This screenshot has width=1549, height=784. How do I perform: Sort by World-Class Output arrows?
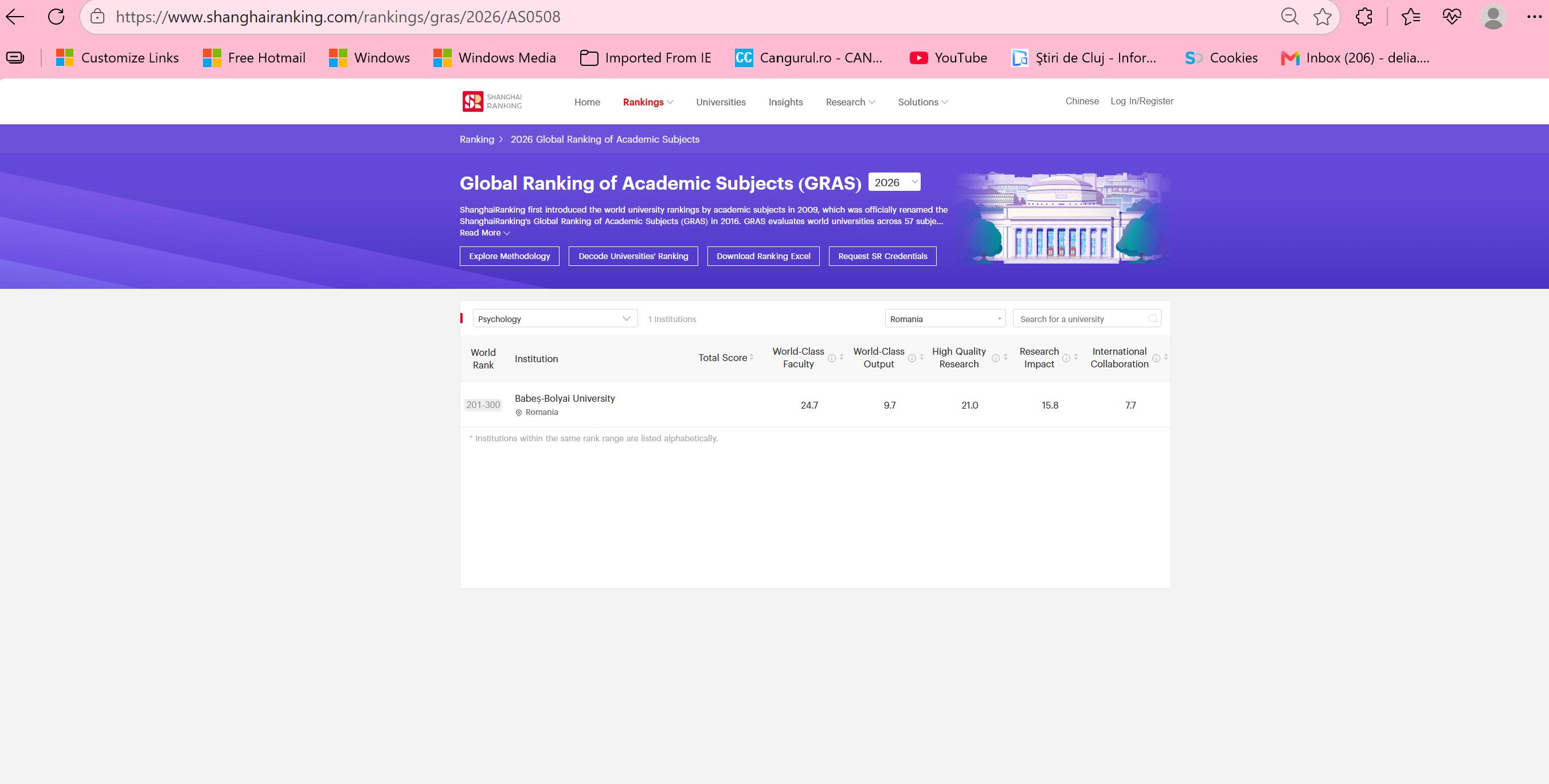[x=922, y=357]
